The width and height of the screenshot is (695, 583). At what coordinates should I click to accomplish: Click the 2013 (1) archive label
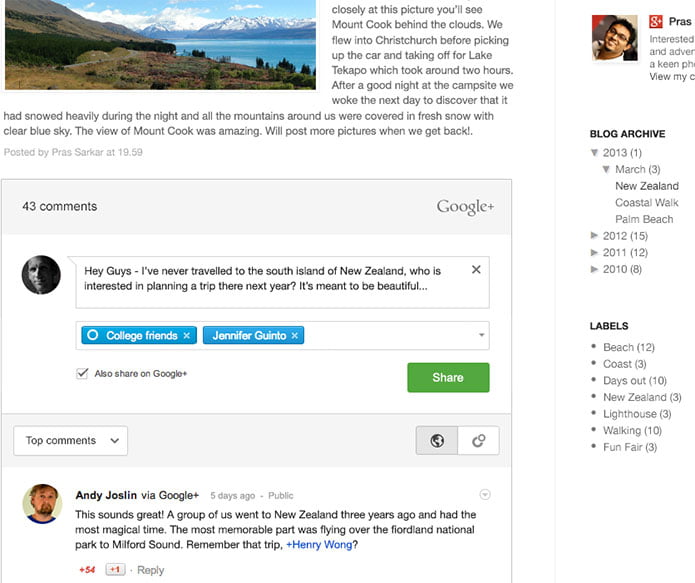pyautogui.click(x=622, y=153)
